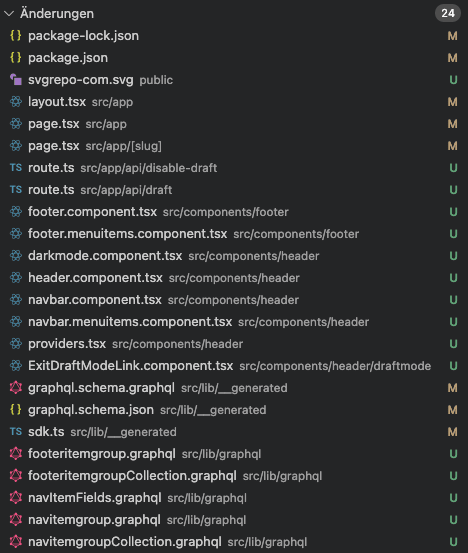This screenshot has width=468, height=553.
Task: Click the React icon of darkmode.component.tsx
Action: point(16,256)
